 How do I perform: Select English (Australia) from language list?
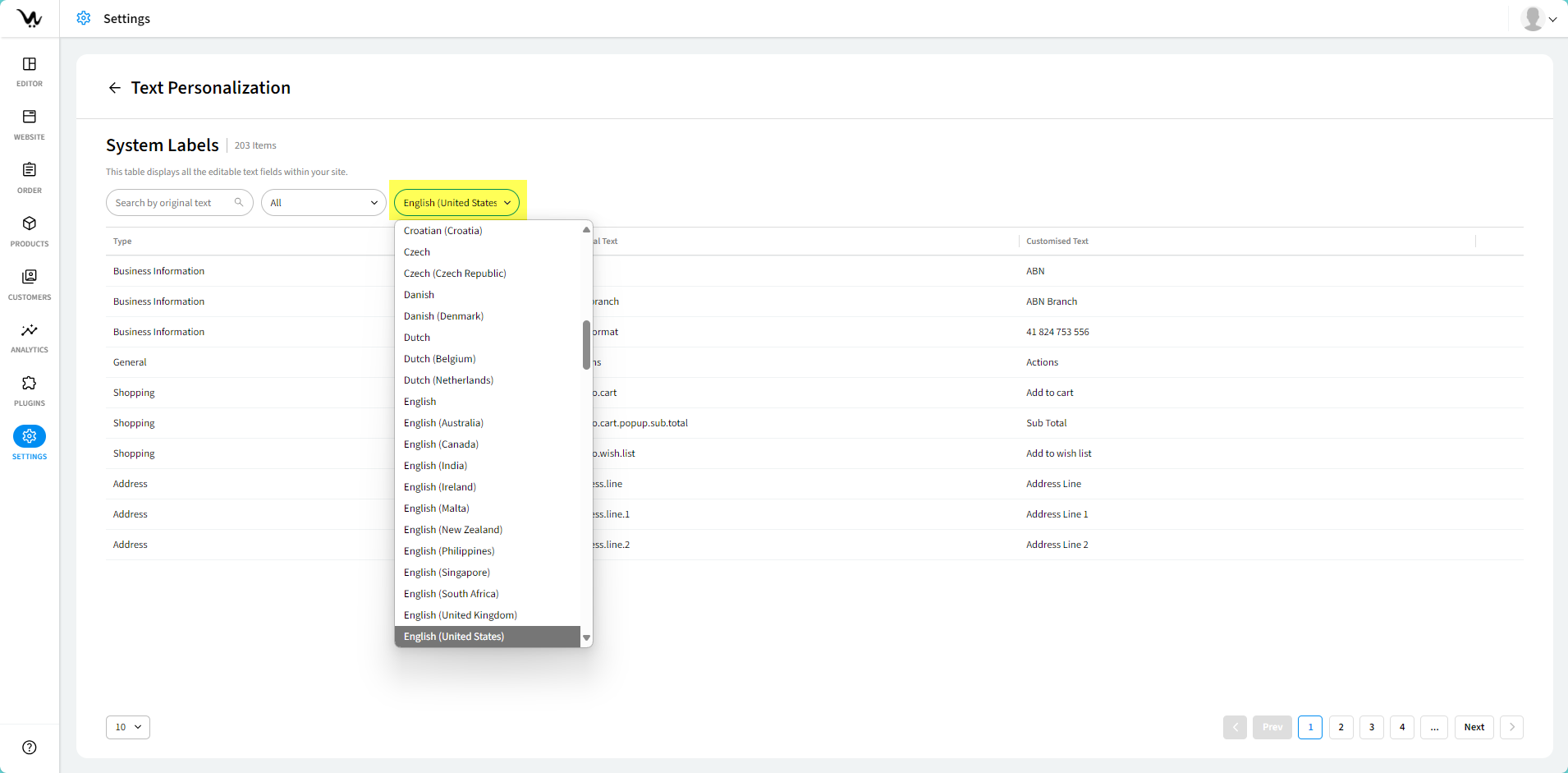click(x=443, y=423)
